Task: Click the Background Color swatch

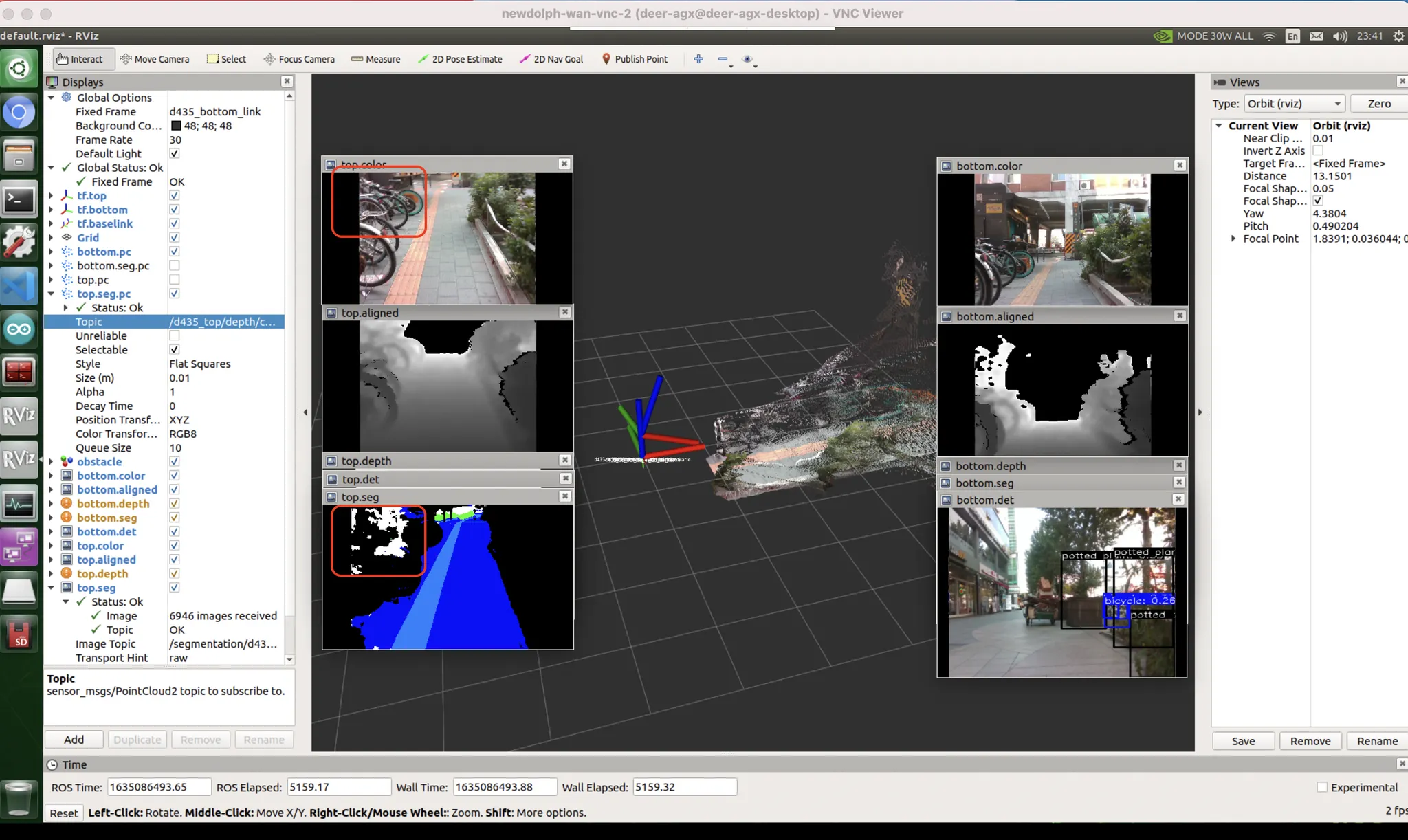Action: click(x=176, y=126)
